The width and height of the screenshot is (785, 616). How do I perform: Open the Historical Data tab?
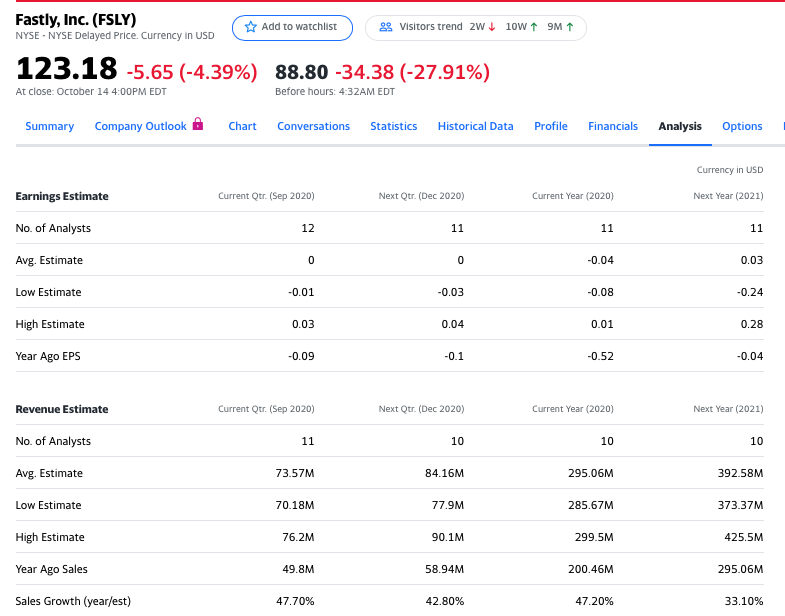point(476,126)
